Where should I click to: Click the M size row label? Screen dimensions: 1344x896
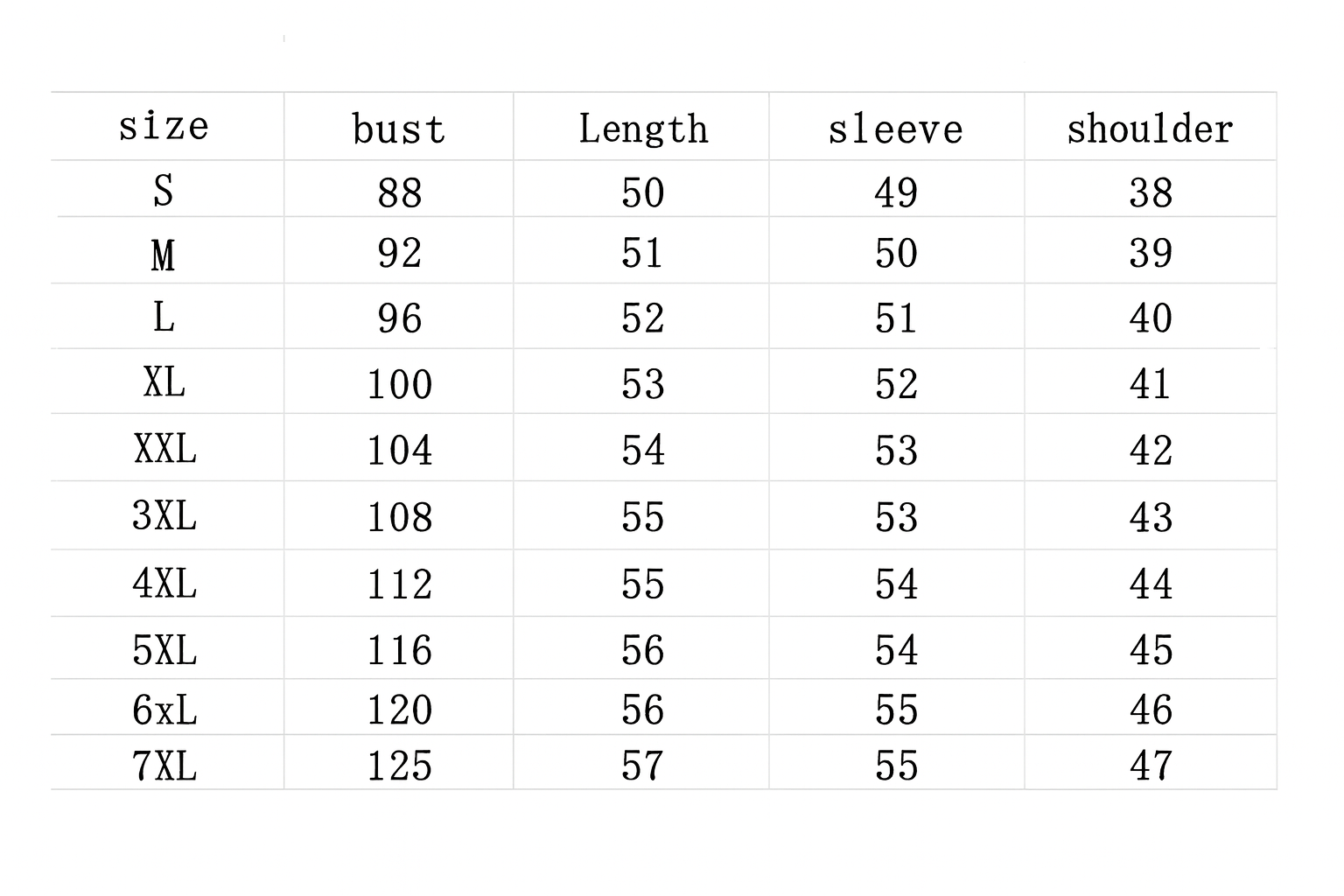pyautogui.click(x=164, y=255)
